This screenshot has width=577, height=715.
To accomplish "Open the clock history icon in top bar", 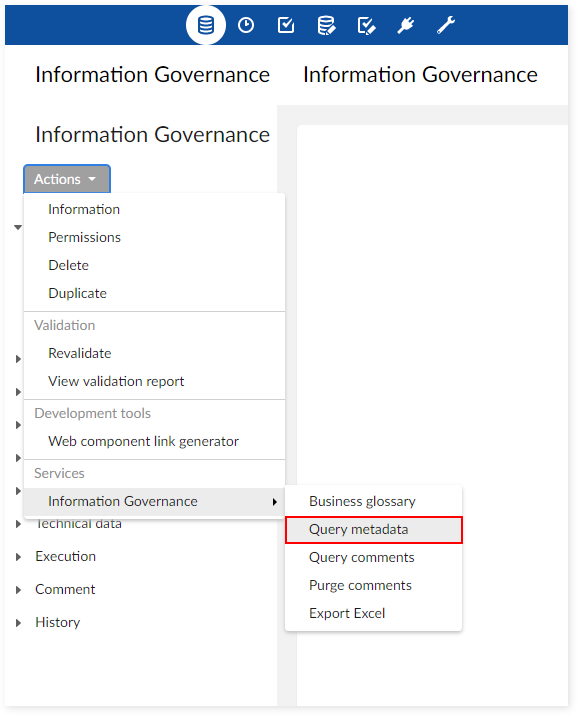I will click(246, 25).
